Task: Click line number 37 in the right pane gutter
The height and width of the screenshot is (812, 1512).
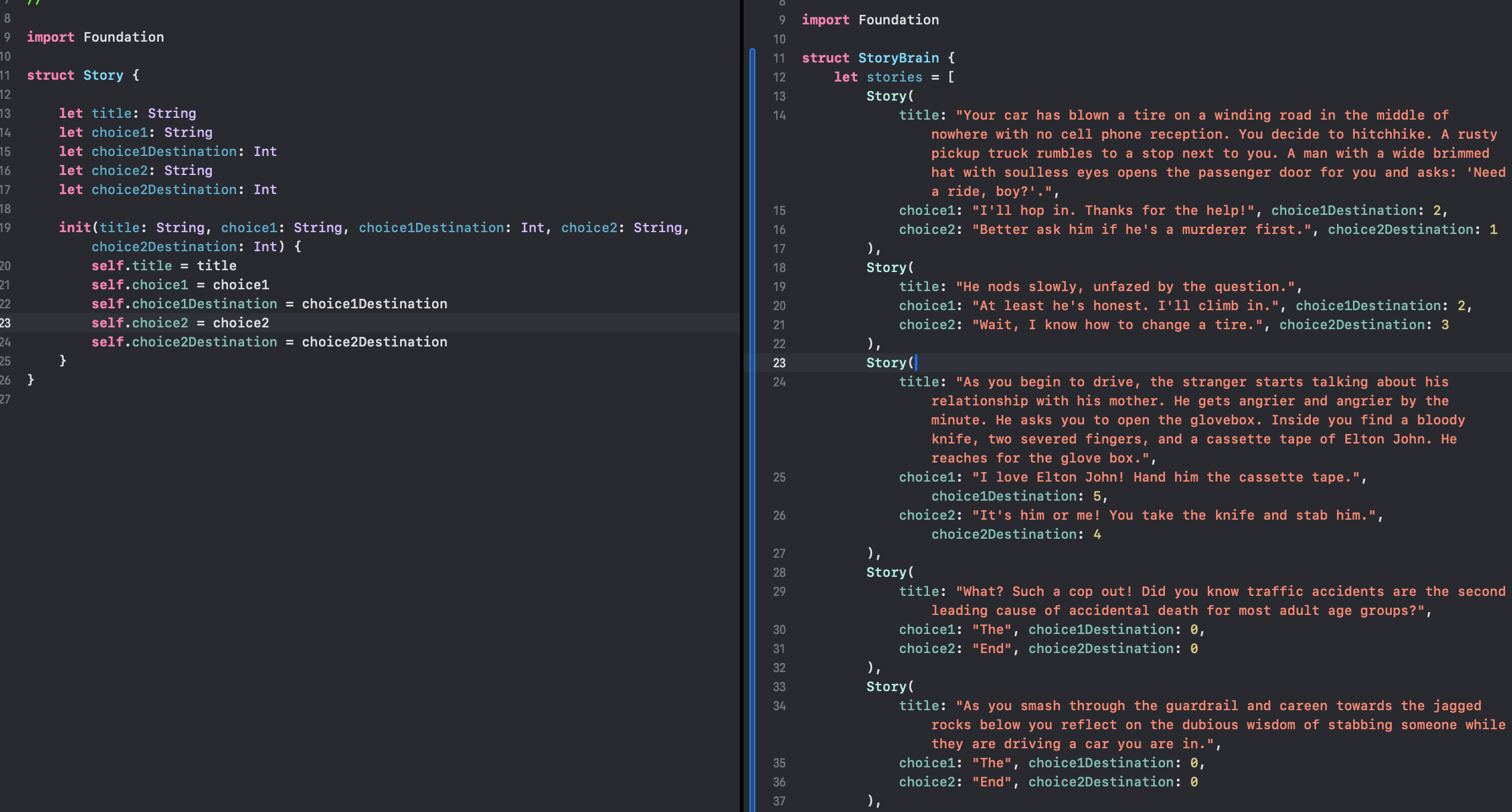Action: coord(779,801)
